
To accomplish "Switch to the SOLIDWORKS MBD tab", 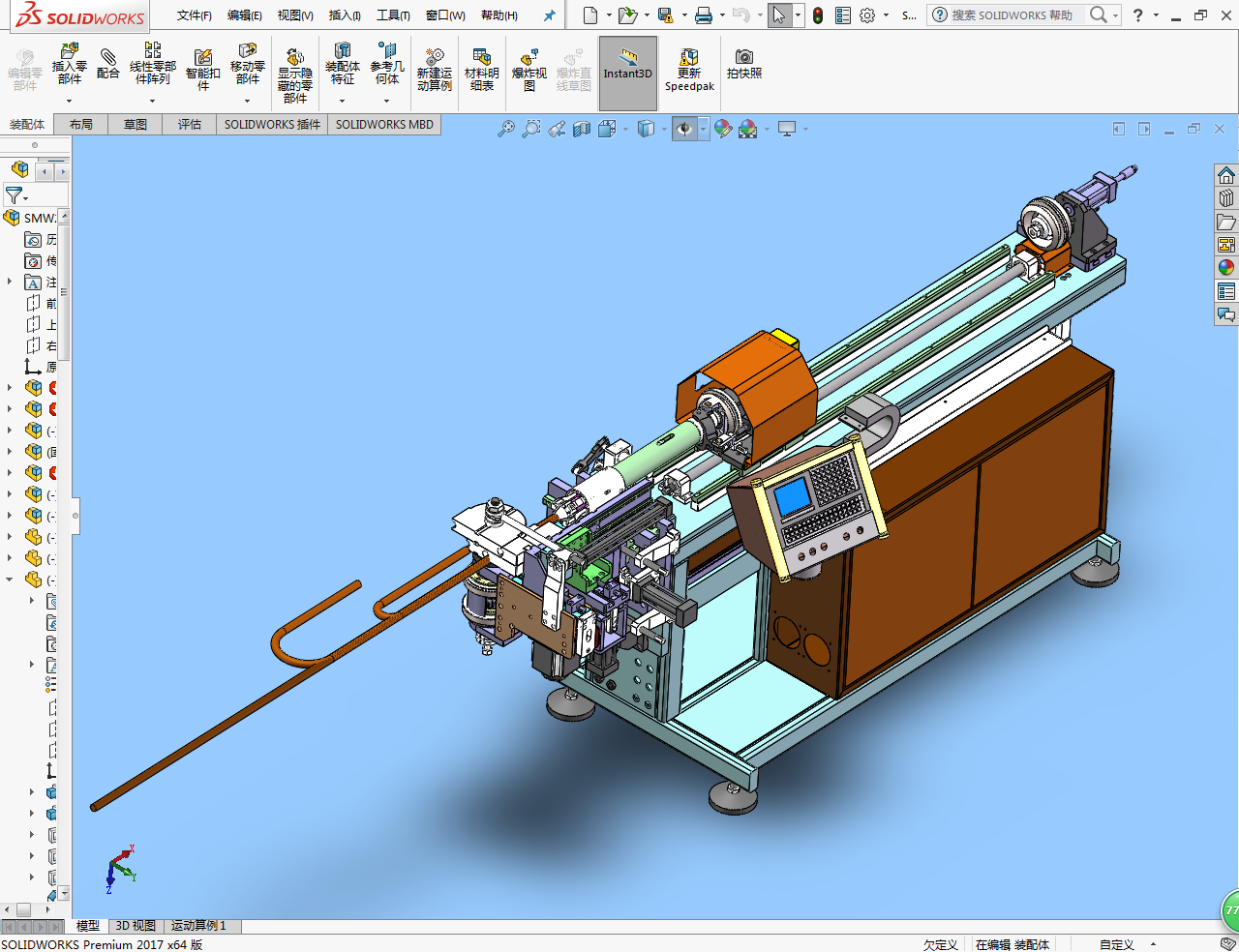I will tap(384, 124).
